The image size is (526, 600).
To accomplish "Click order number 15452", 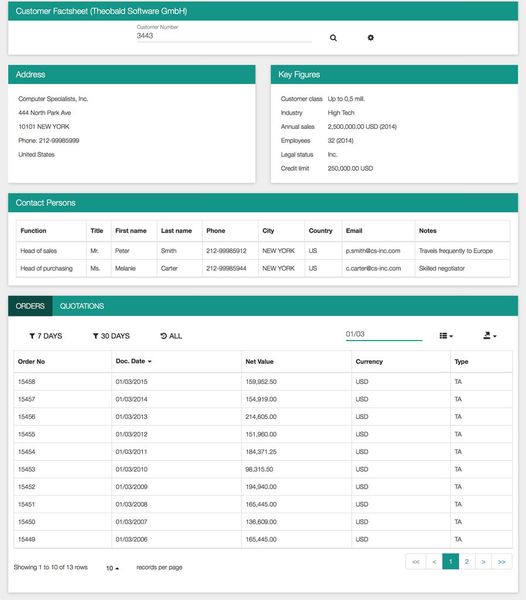I will 26,487.
